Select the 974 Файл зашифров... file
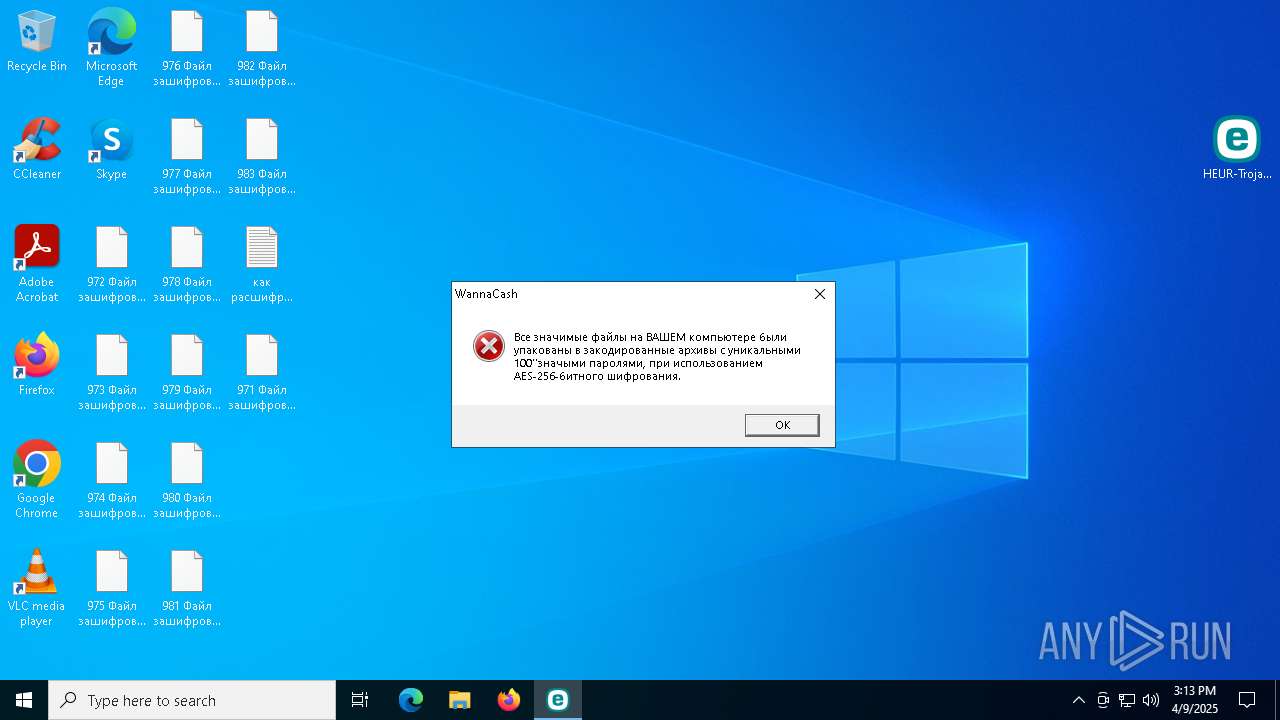 point(112,480)
